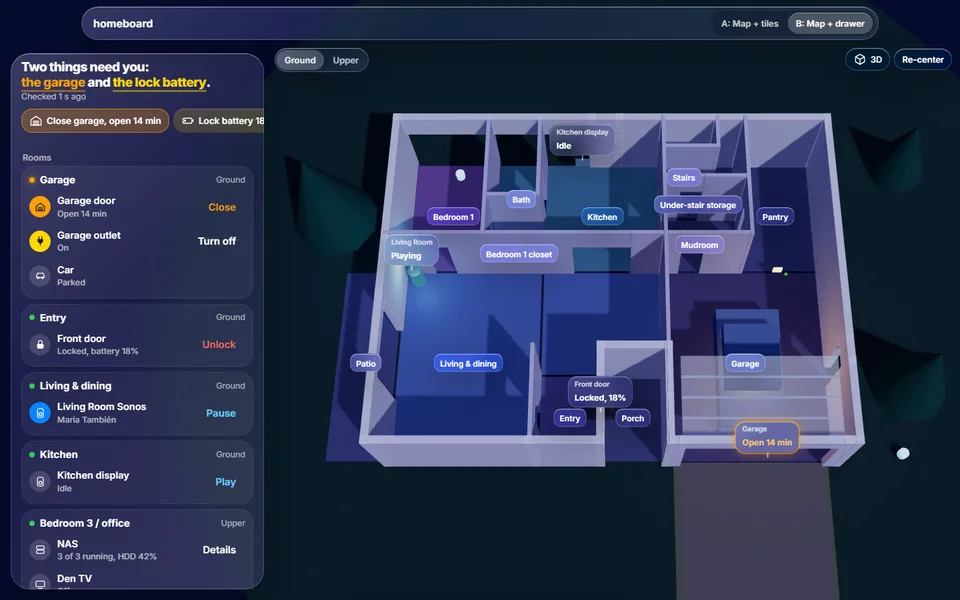The image size is (960, 600).
Task: Select Porch label on map
Action: (x=632, y=418)
